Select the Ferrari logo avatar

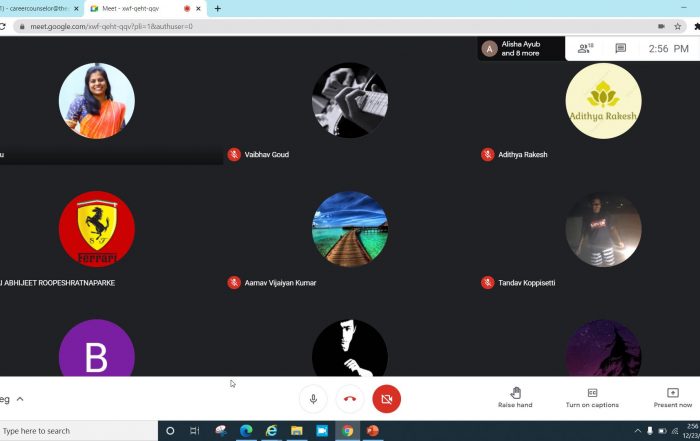pos(96,229)
